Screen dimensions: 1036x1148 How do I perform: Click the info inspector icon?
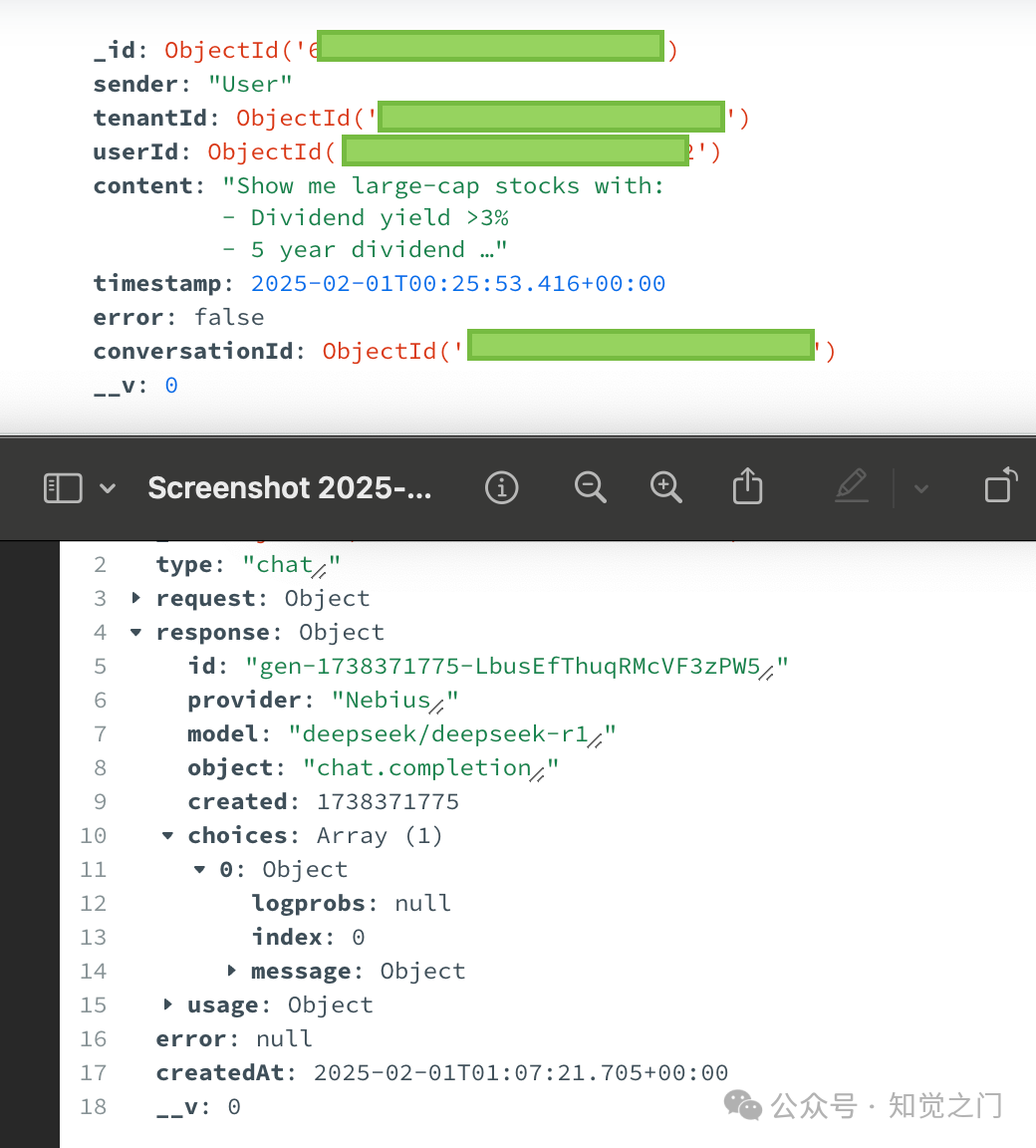(501, 487)
